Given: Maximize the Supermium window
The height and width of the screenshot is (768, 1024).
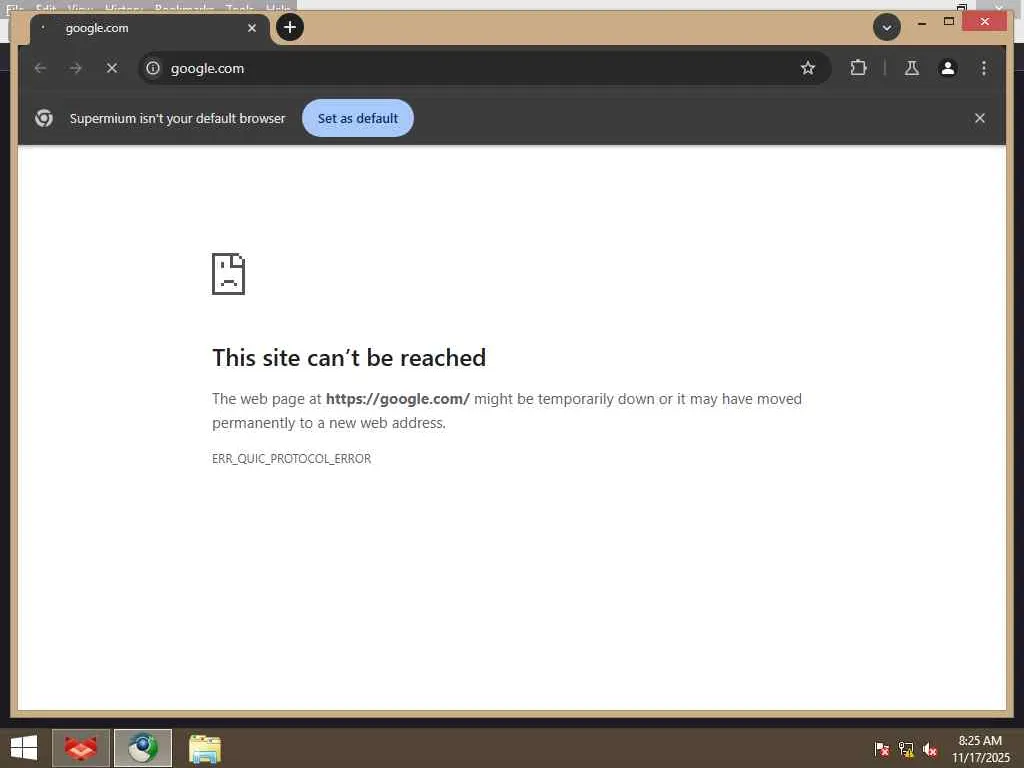Looking at the screenshot, I should pos(949,22).
